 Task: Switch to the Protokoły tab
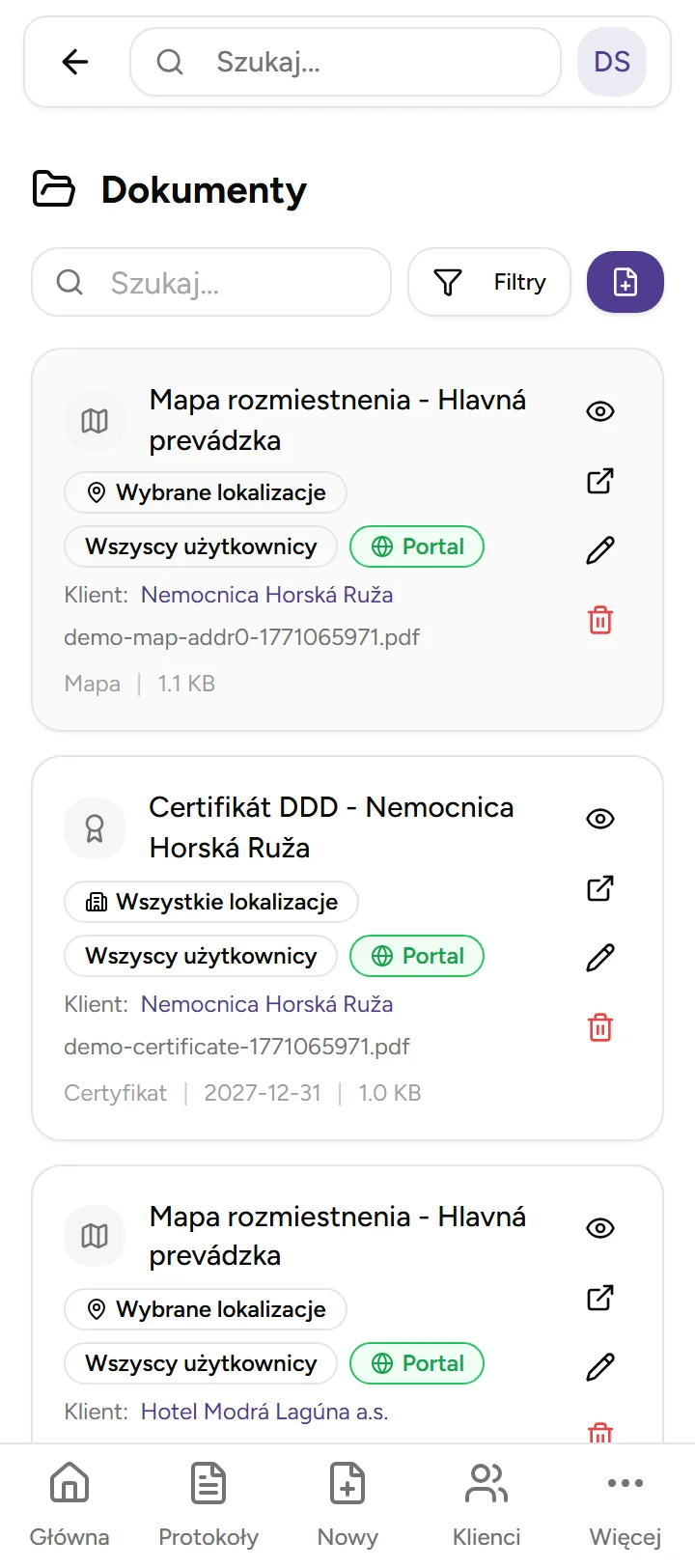[208, 1501]
